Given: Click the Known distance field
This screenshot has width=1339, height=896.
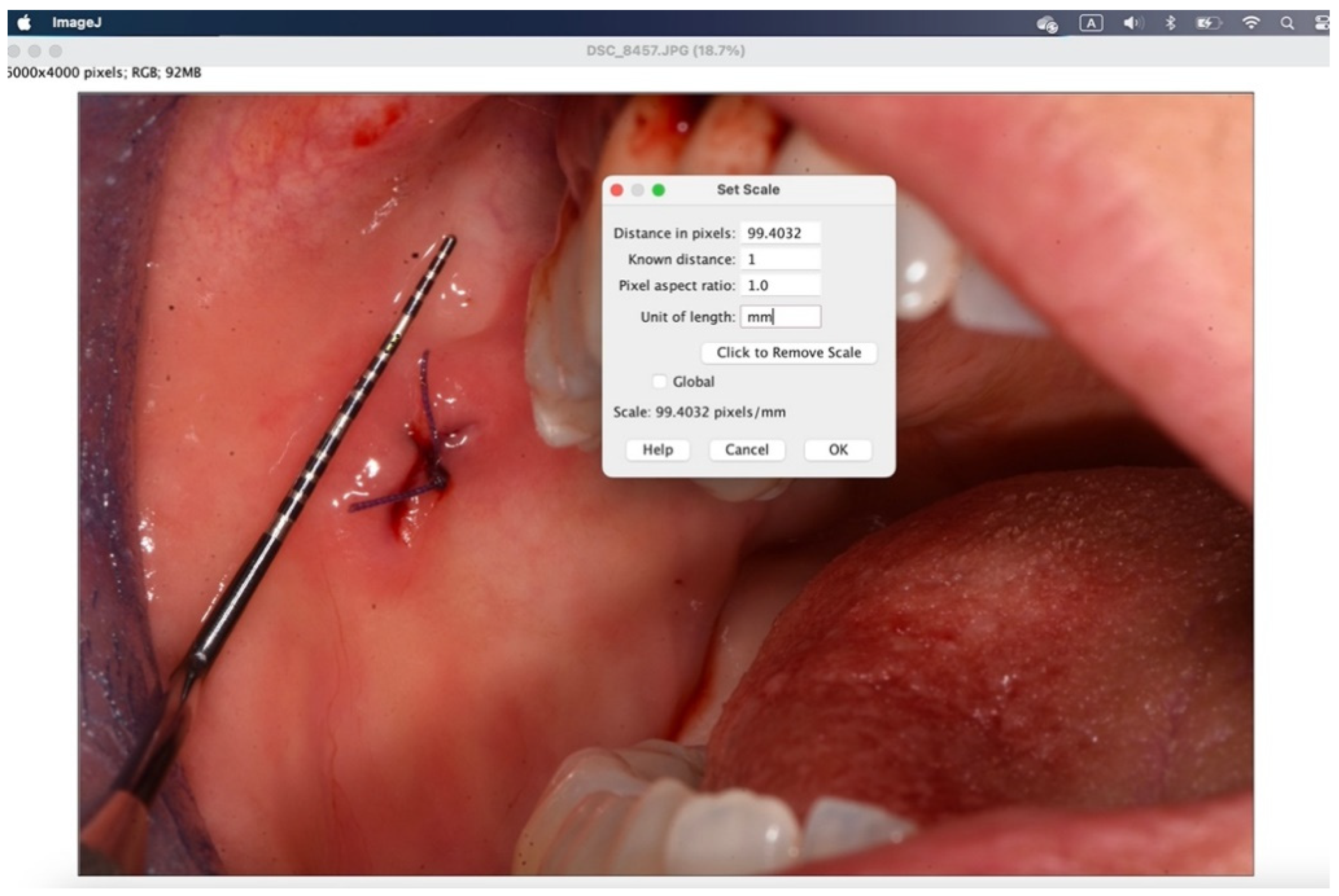Looking at the screenshot, I should coord(780,259).
